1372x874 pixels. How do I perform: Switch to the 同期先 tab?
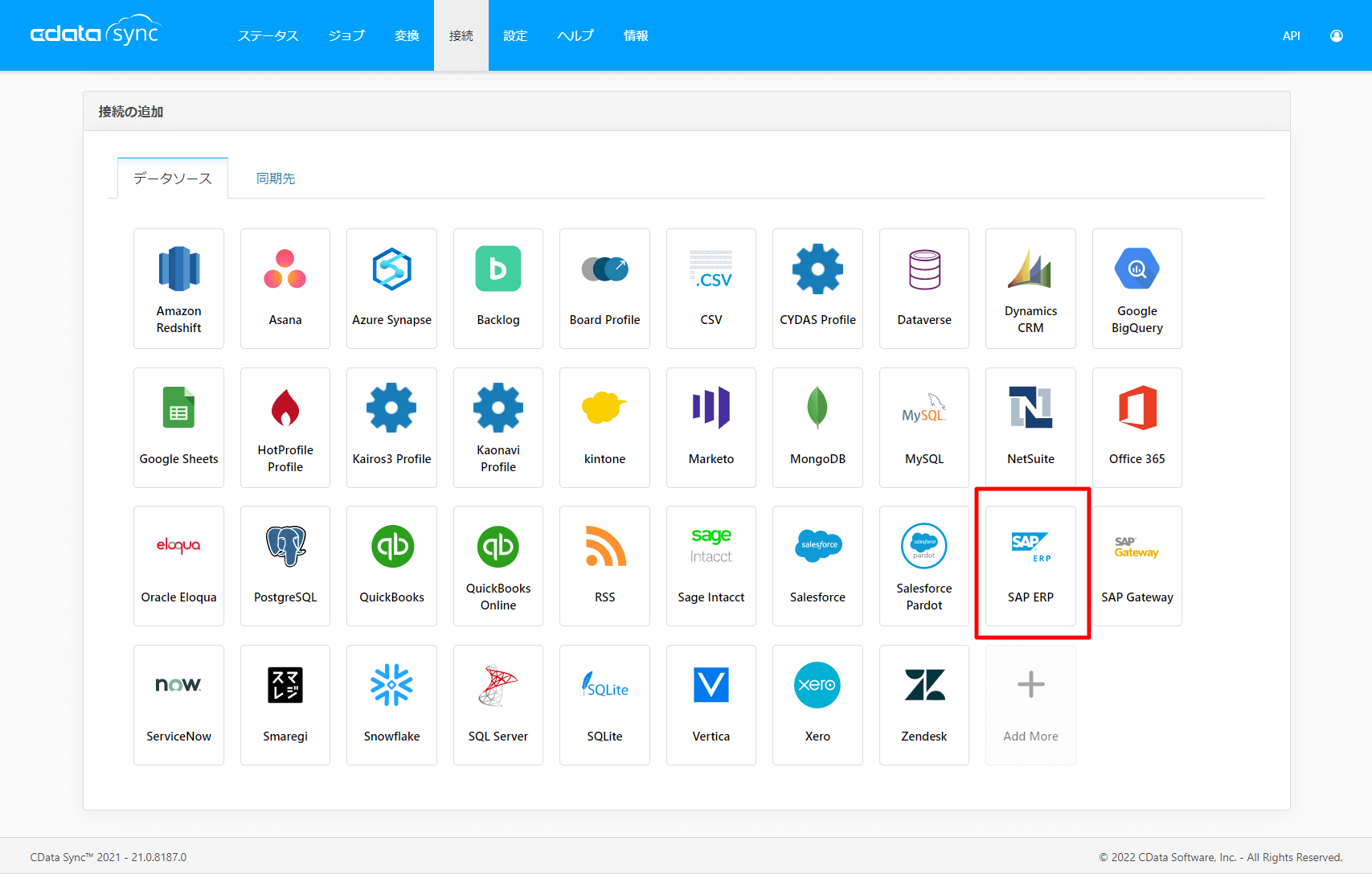click(276, 178)
